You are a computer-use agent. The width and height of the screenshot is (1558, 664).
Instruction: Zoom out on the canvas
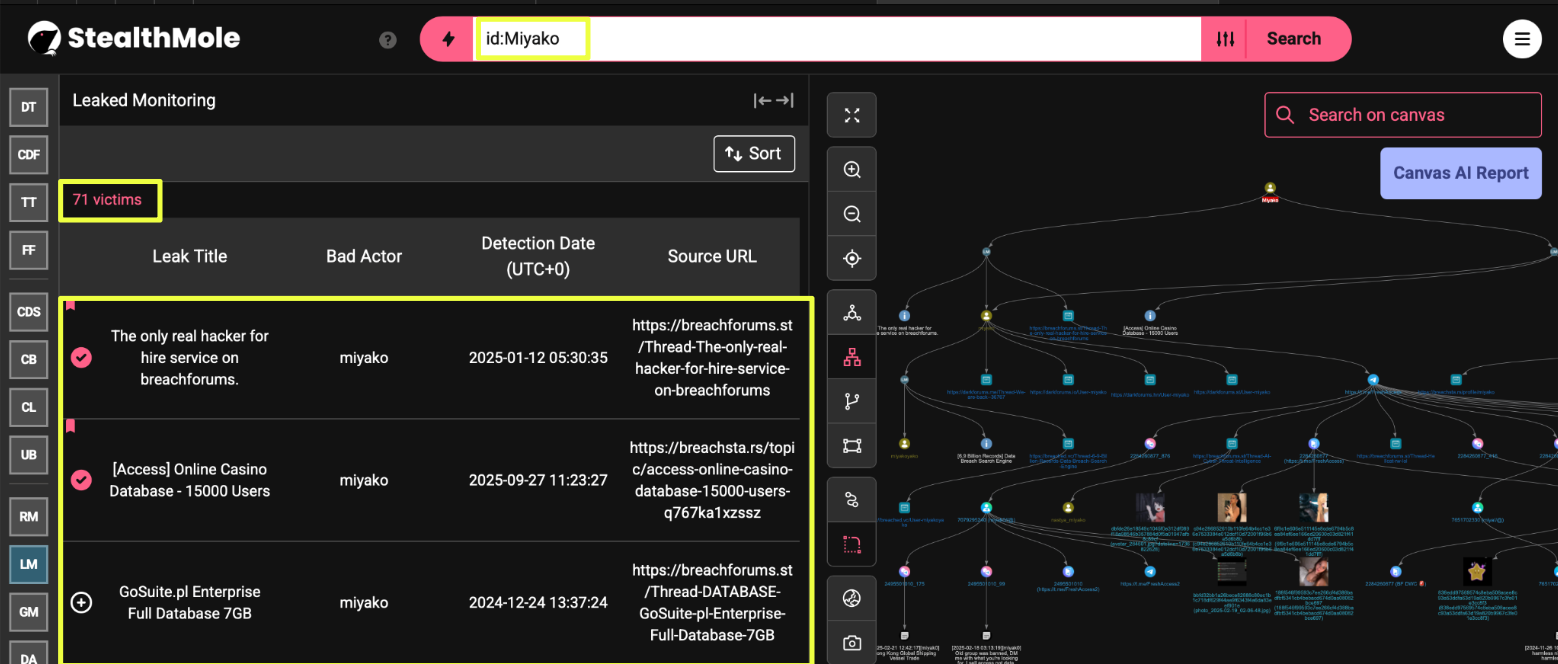(852, 214)
